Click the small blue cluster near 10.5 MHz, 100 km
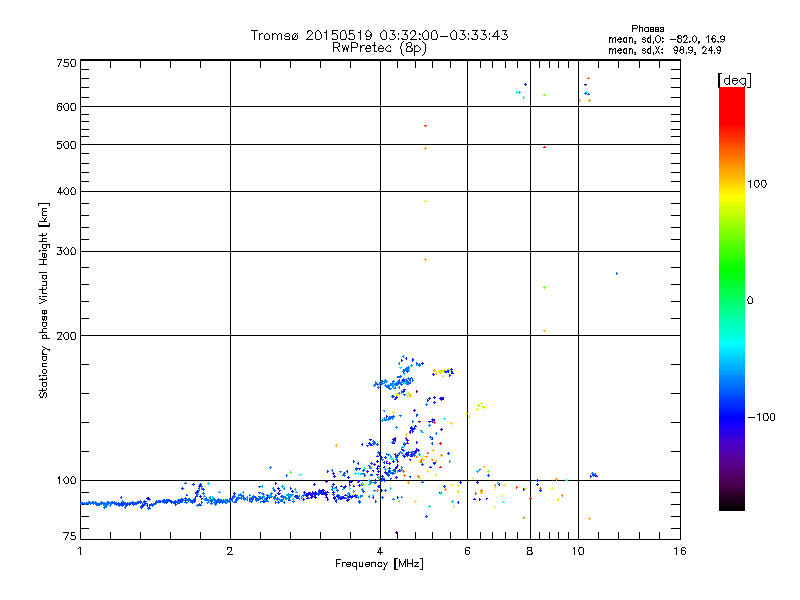Screen dimensions: 800x600 point(593,475)
